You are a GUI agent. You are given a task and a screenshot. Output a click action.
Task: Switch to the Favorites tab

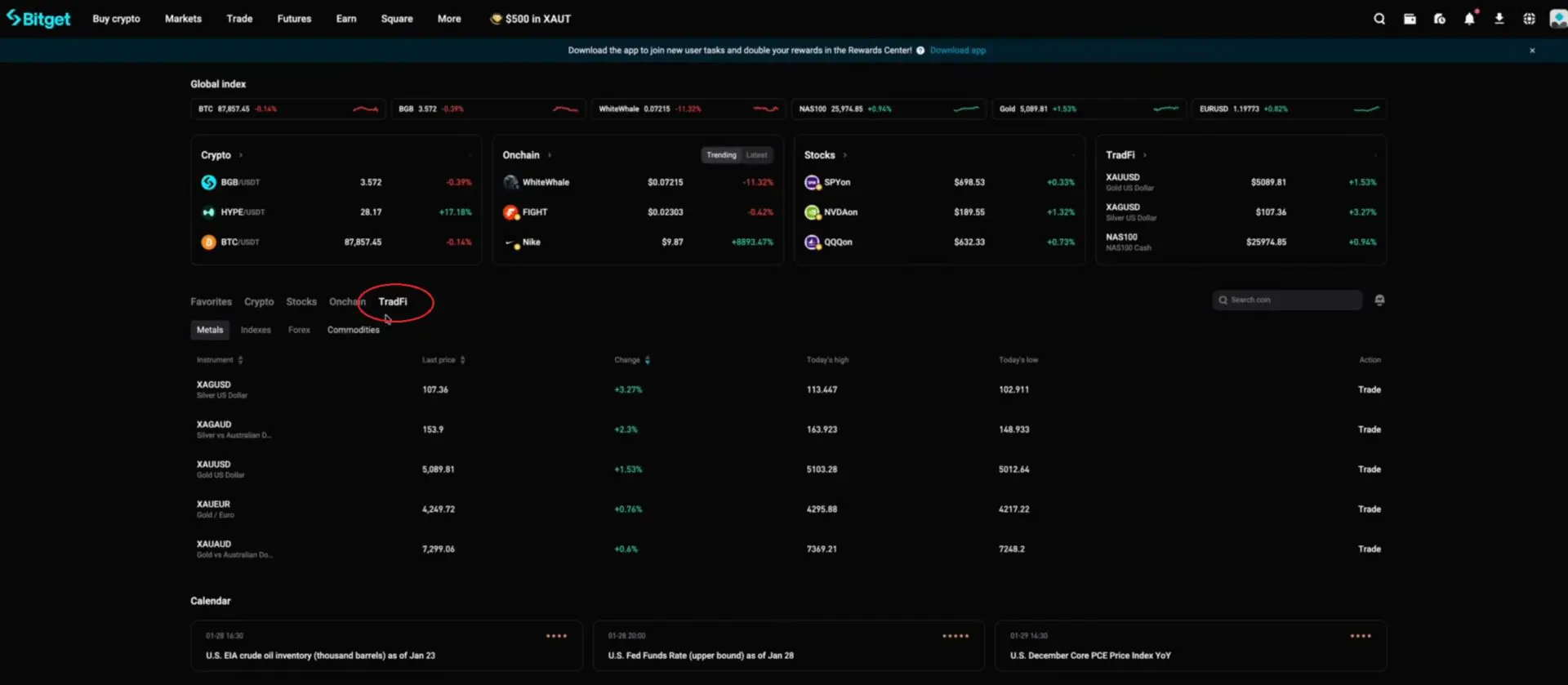tap(212, 302)
